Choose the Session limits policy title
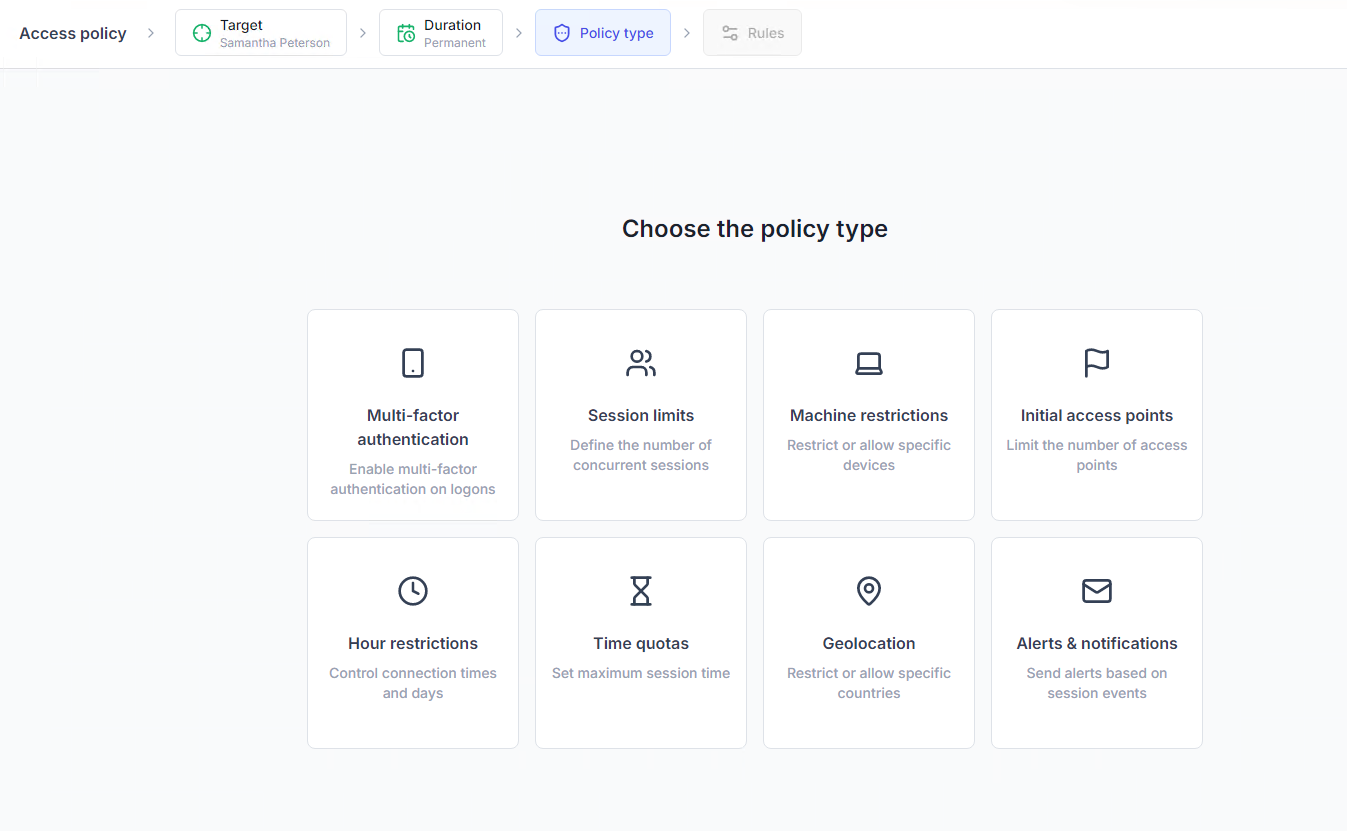This screenshot has height=831, width=1347. point(641,415)
